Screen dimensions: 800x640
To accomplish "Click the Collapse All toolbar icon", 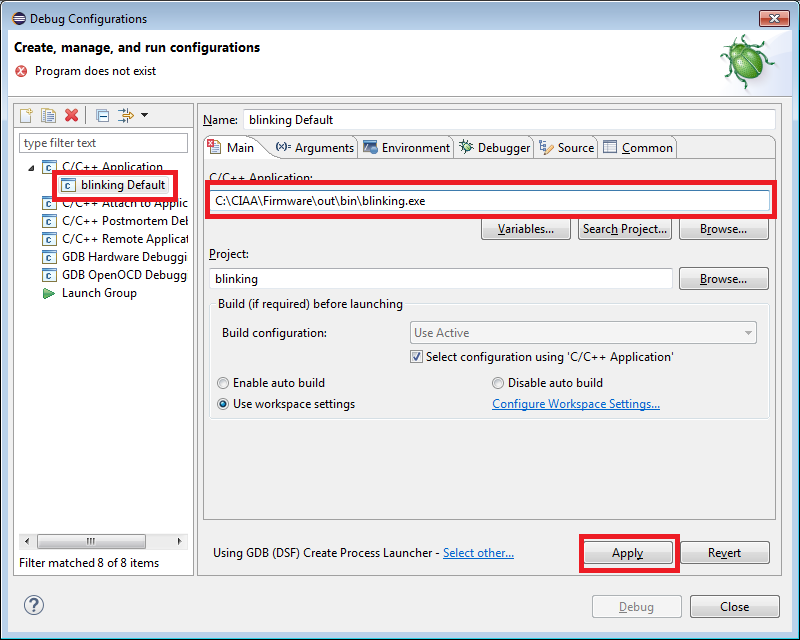I will 103,116.
